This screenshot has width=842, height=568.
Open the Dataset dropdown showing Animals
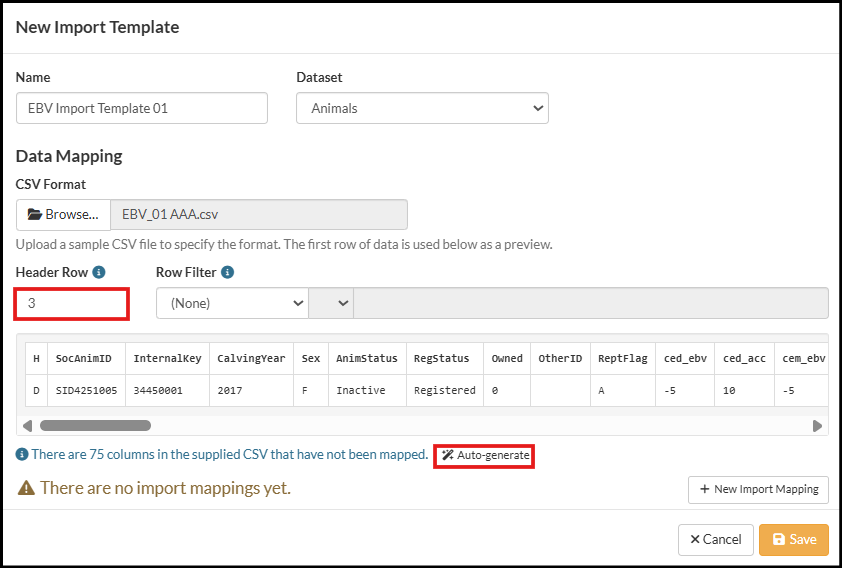click(x=422, y=108)
